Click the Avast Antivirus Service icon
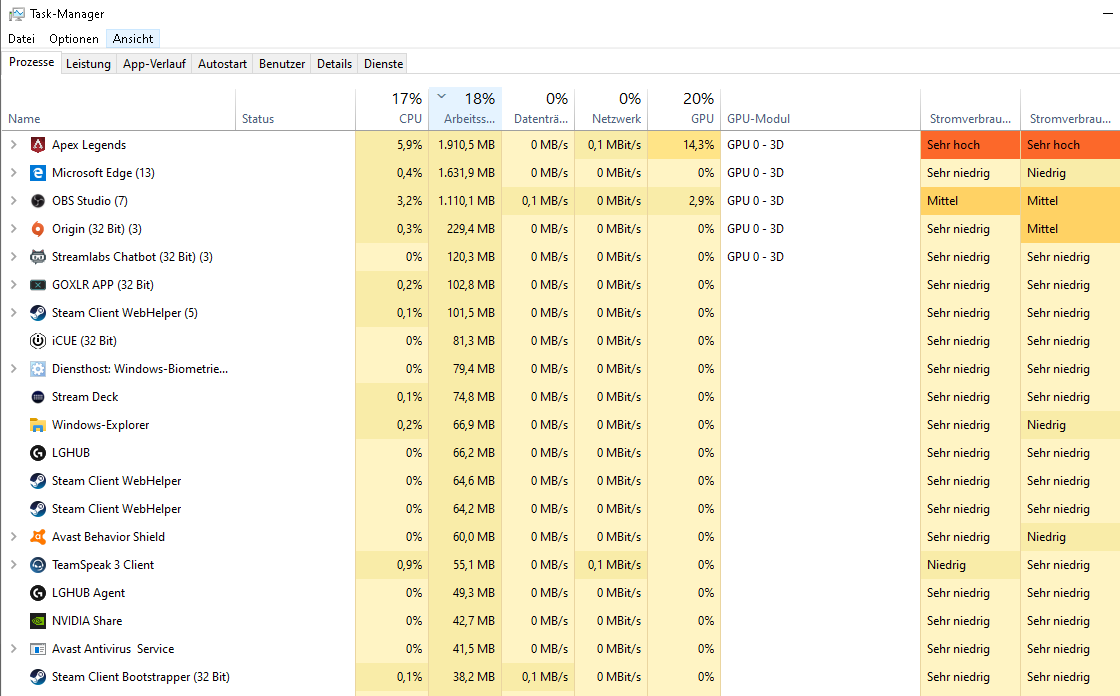 (x=38, y=649)
